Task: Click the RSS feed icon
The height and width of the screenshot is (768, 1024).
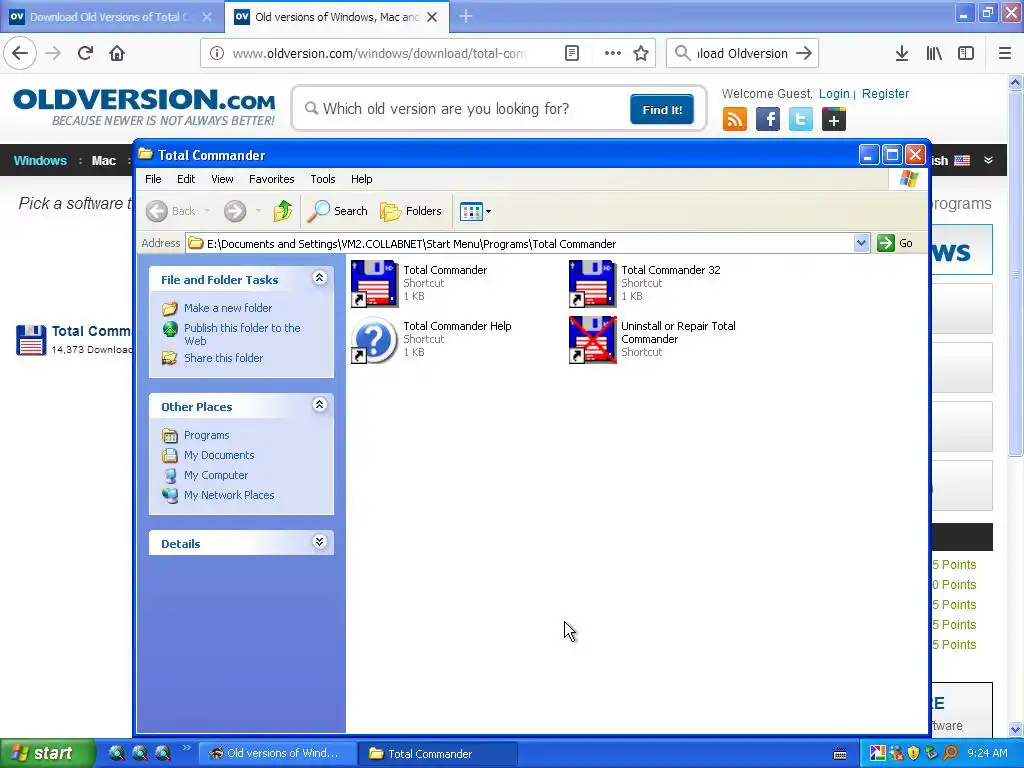Action: (735, 120)
